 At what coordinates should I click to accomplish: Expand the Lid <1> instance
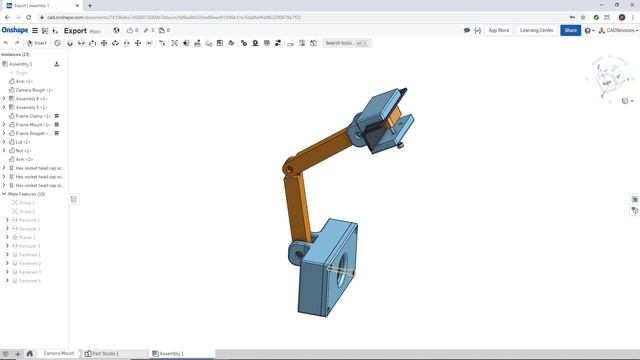coord(4,142)
